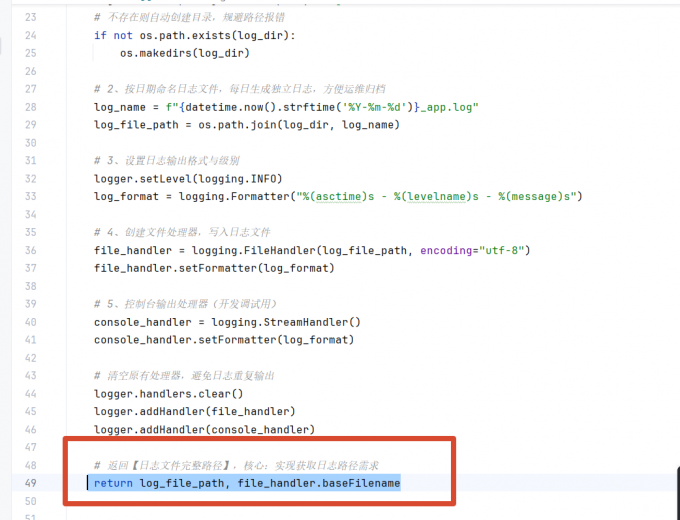This screenshot has width=680, height=520.
Task: Click logger.addHandler(console_handler) on line 46
Action: tap(204, 430)
